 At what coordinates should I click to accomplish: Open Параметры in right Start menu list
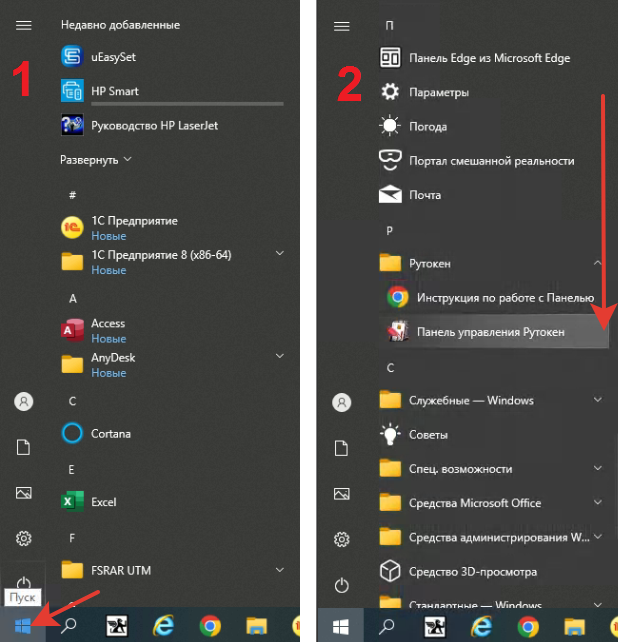click(424, 92)
